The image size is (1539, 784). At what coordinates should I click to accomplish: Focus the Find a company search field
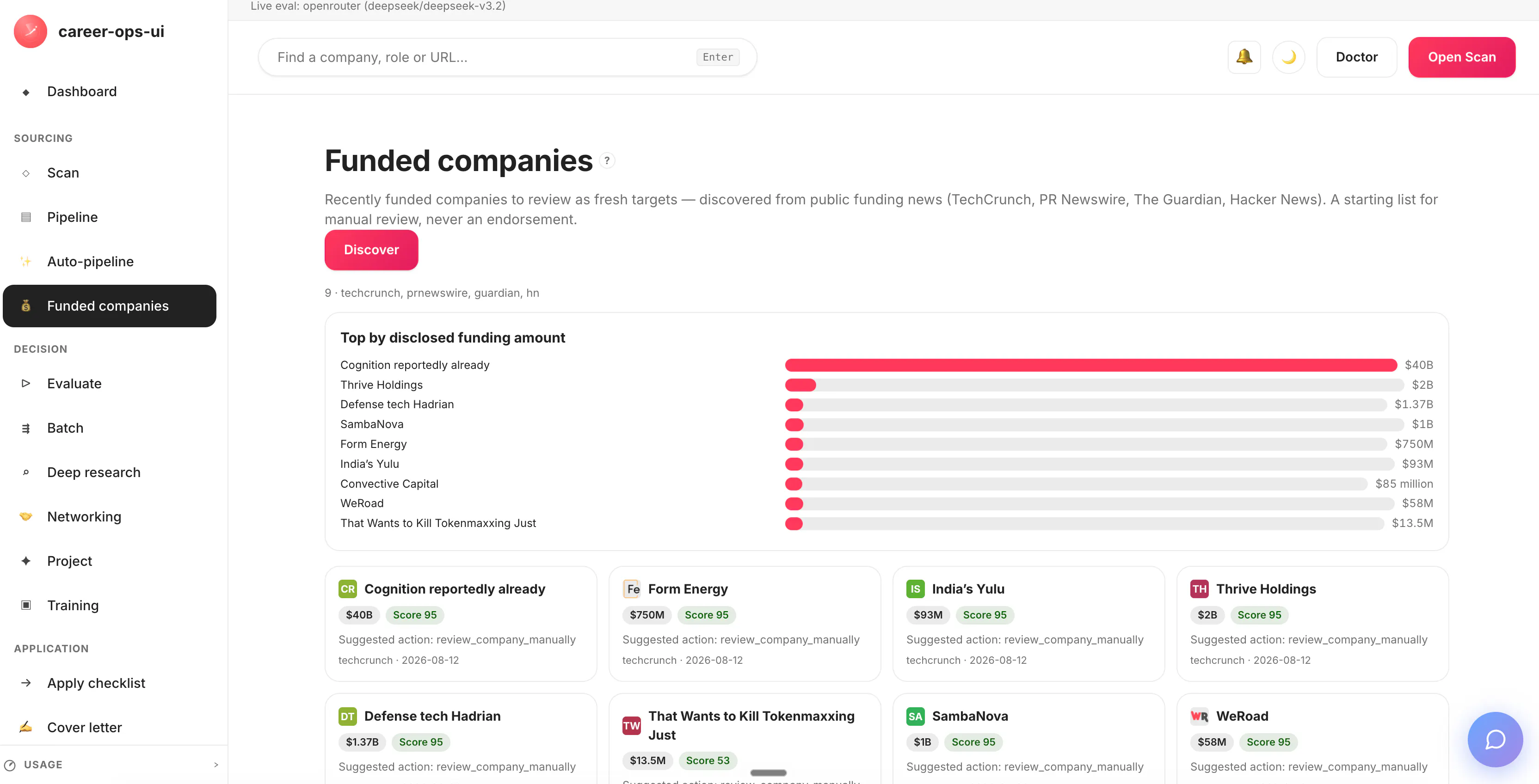pos(508,57)
